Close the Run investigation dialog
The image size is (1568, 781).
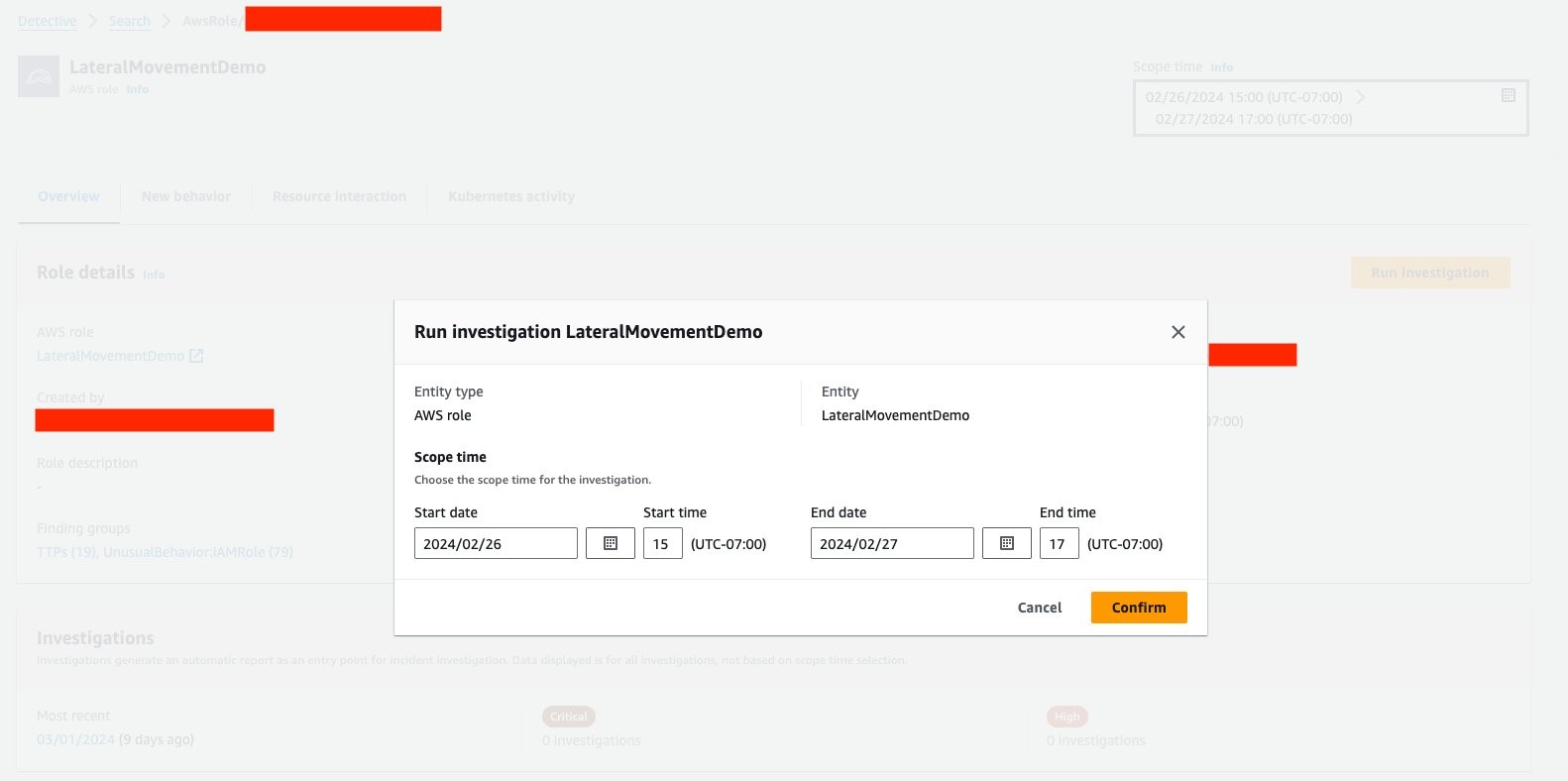pyautogui.click(x=1177, y=332)
